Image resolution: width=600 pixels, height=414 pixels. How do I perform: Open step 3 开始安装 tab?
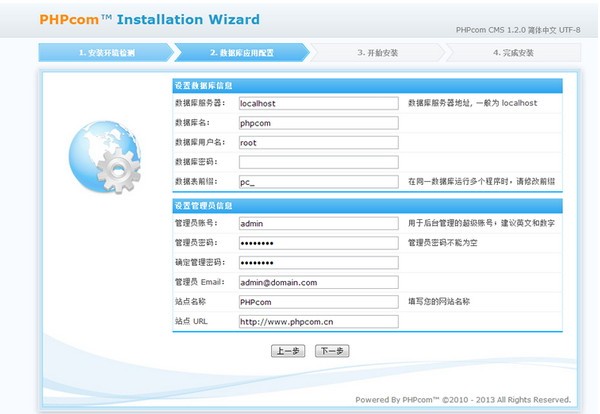377,52
